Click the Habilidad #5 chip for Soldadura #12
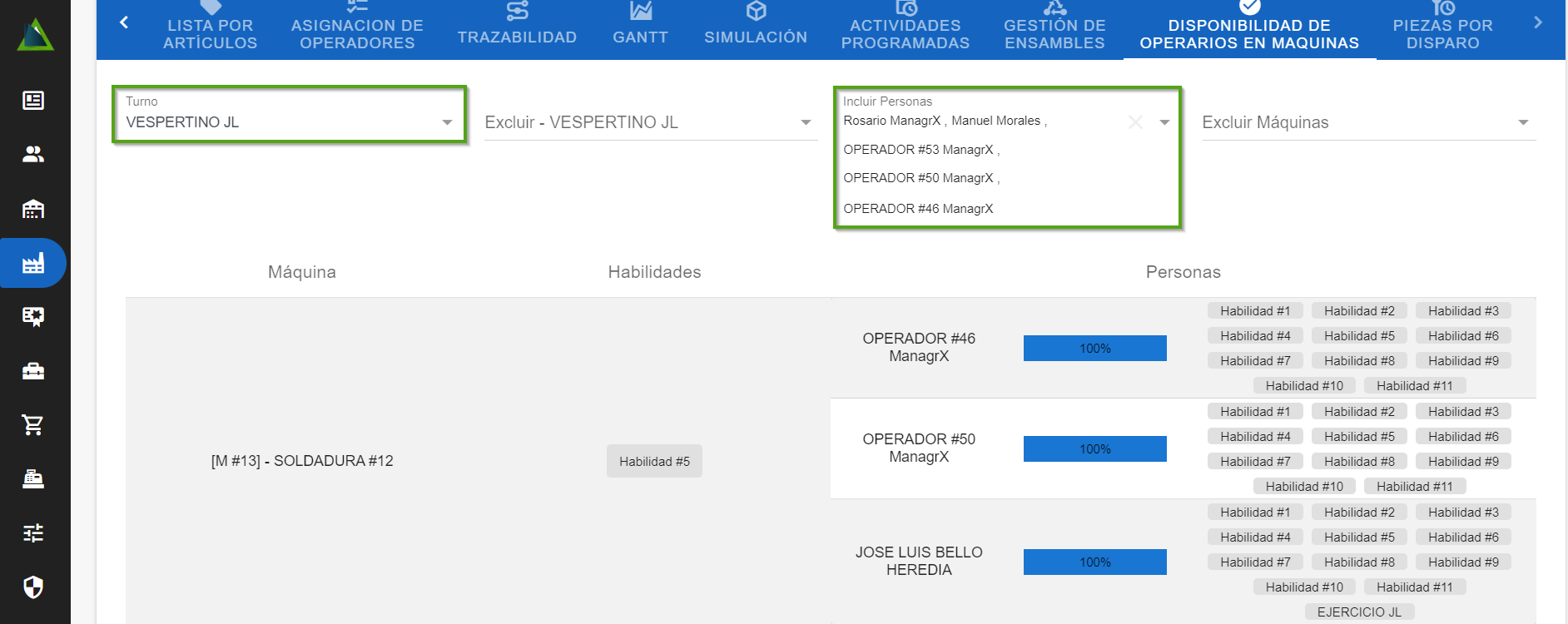This screenshot has height=624, width=1568. pos(654,462)
